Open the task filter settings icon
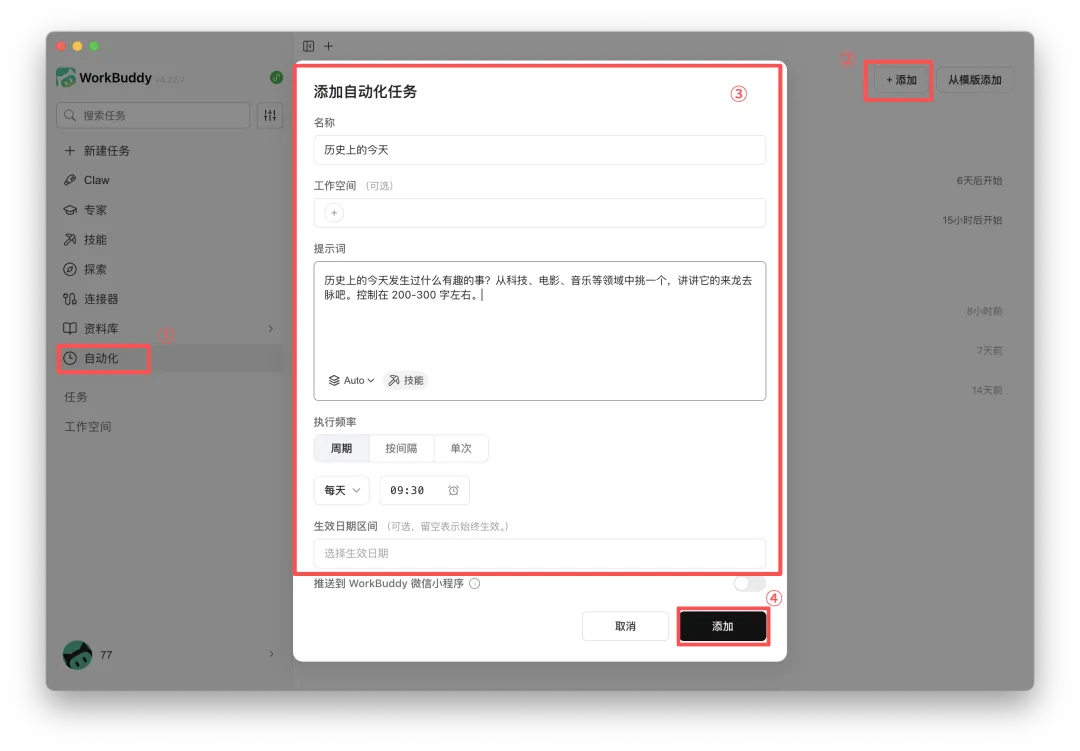 tap(270, 115)
